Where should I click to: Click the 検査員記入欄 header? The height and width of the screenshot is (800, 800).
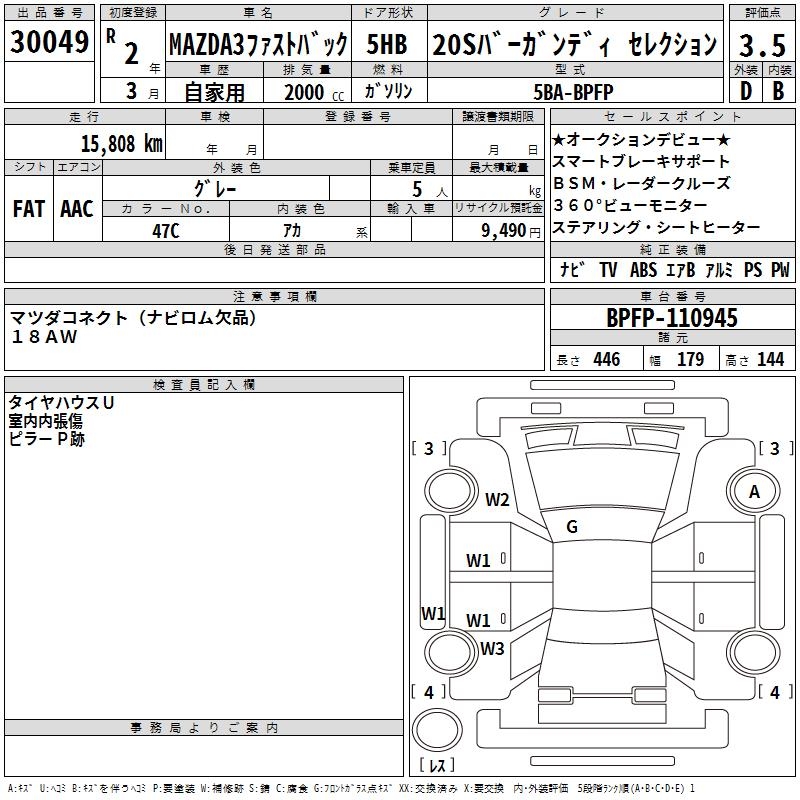pyautogui.click(x=204, y=385)
